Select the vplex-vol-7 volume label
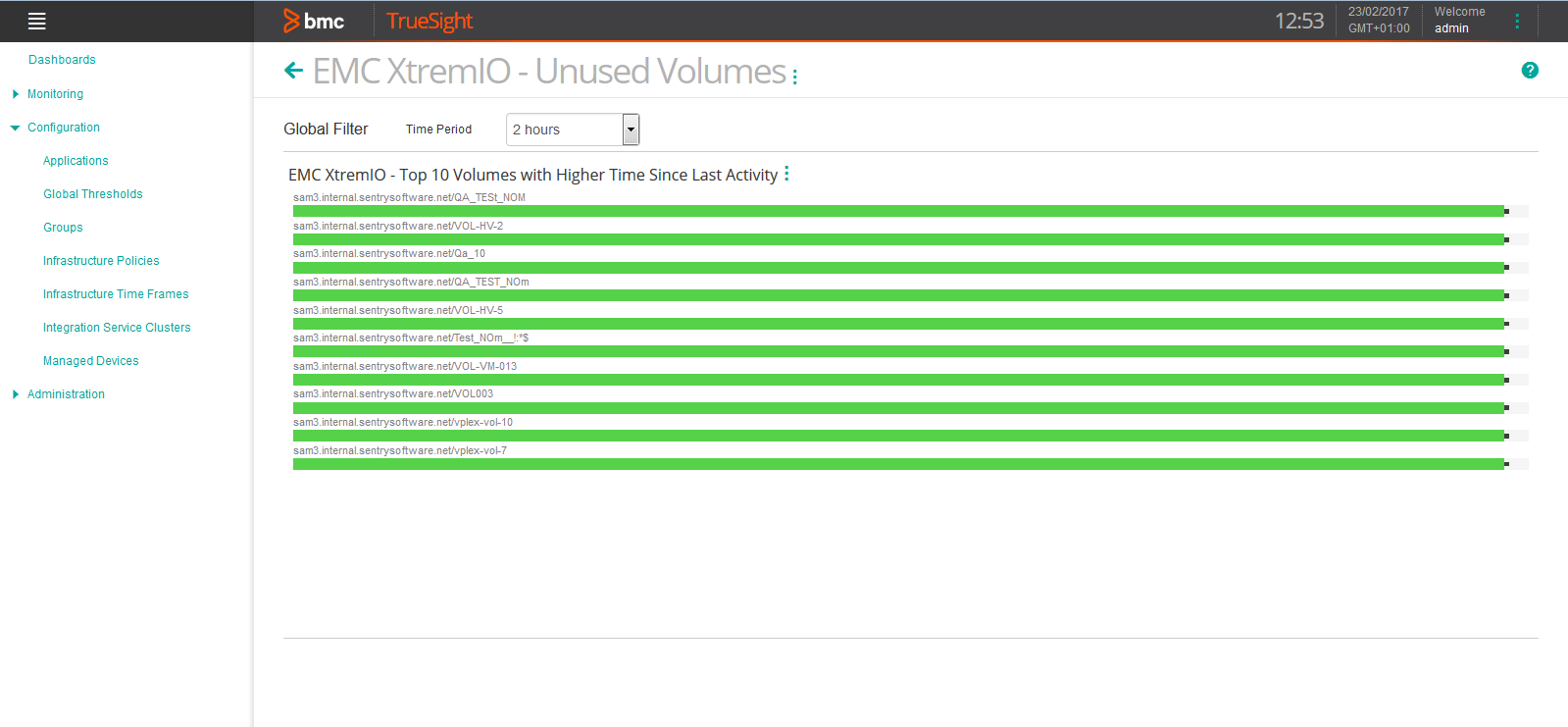The height and width of the screenshot is (727, 1568). click(x=400, y=450)
